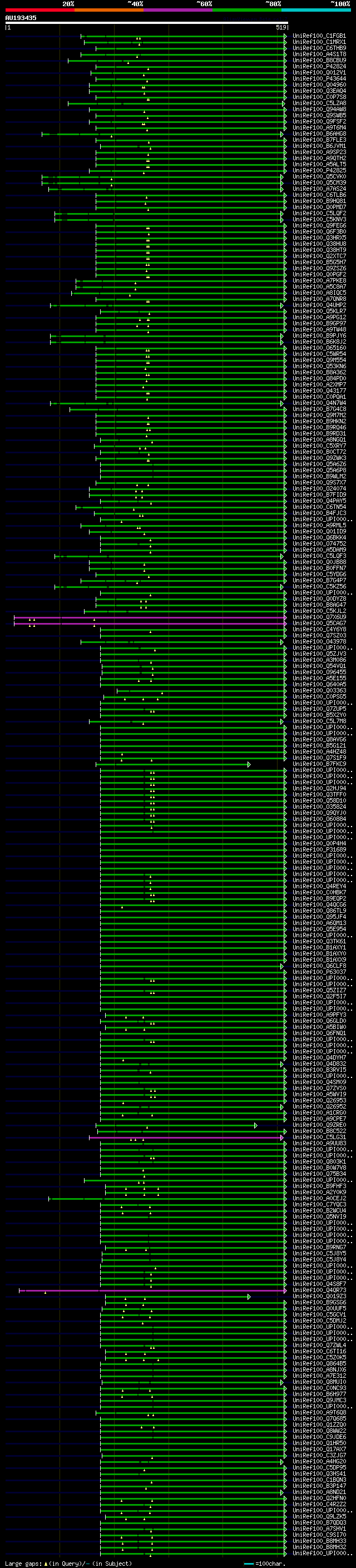Select the UniRef100_O65160 label
The image size is (356, 1568).
[x=319, y=348]
